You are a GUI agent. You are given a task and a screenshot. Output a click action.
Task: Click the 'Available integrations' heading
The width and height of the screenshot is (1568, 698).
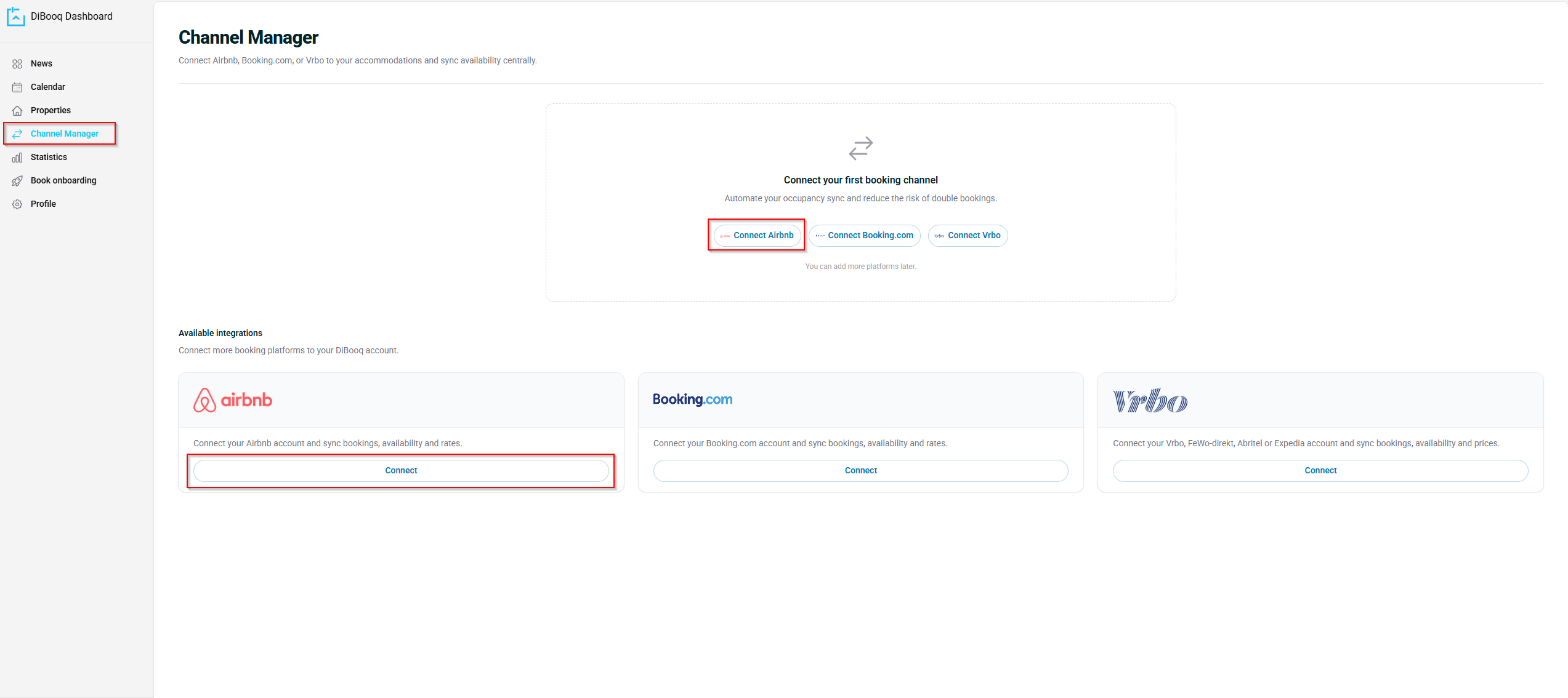pos(220,334)
